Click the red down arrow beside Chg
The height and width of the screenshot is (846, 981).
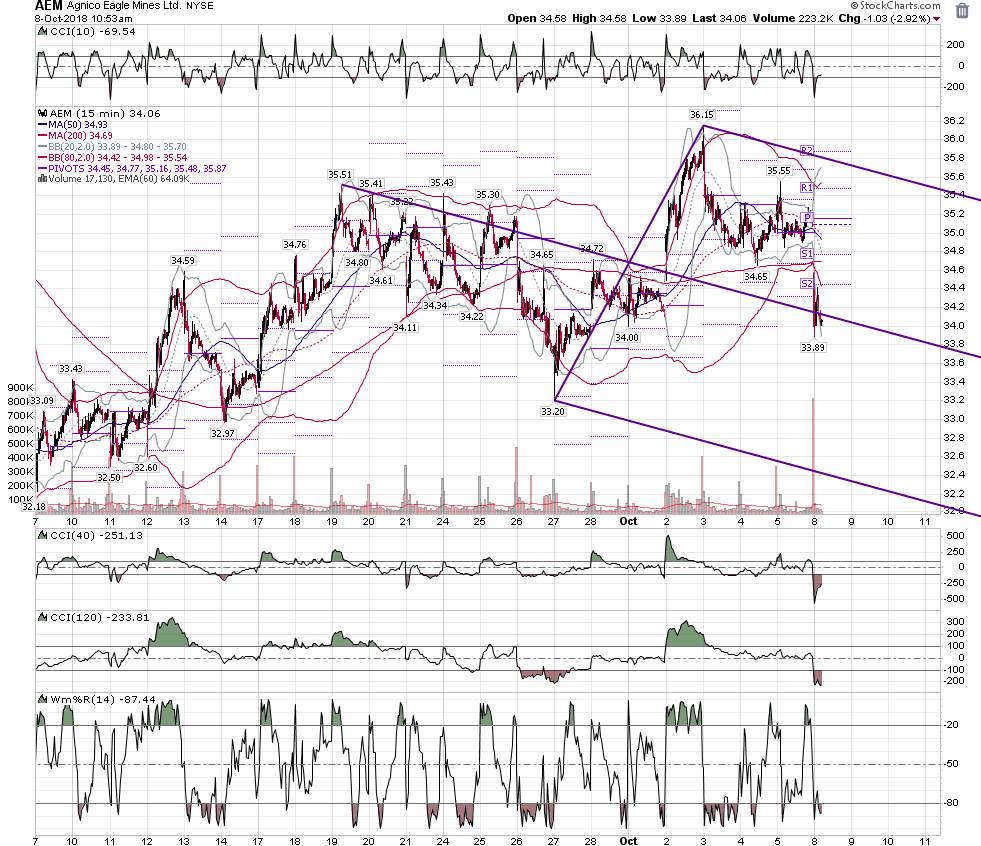(x=937, y=19)
